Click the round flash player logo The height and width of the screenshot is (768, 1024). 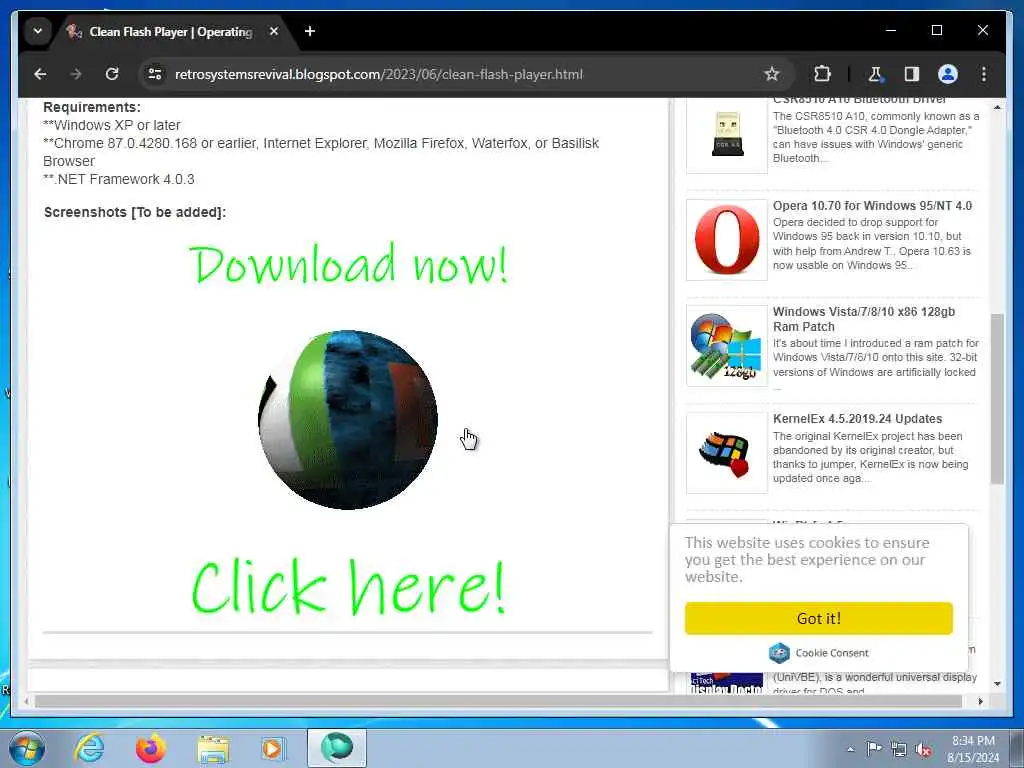(x=348, y=419)
